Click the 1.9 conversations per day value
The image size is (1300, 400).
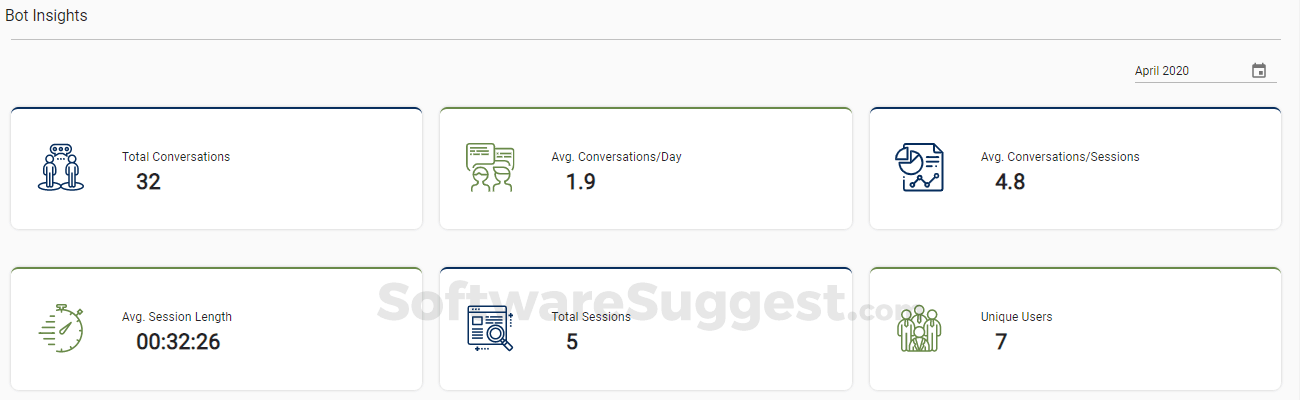click(x=580, y=182)
